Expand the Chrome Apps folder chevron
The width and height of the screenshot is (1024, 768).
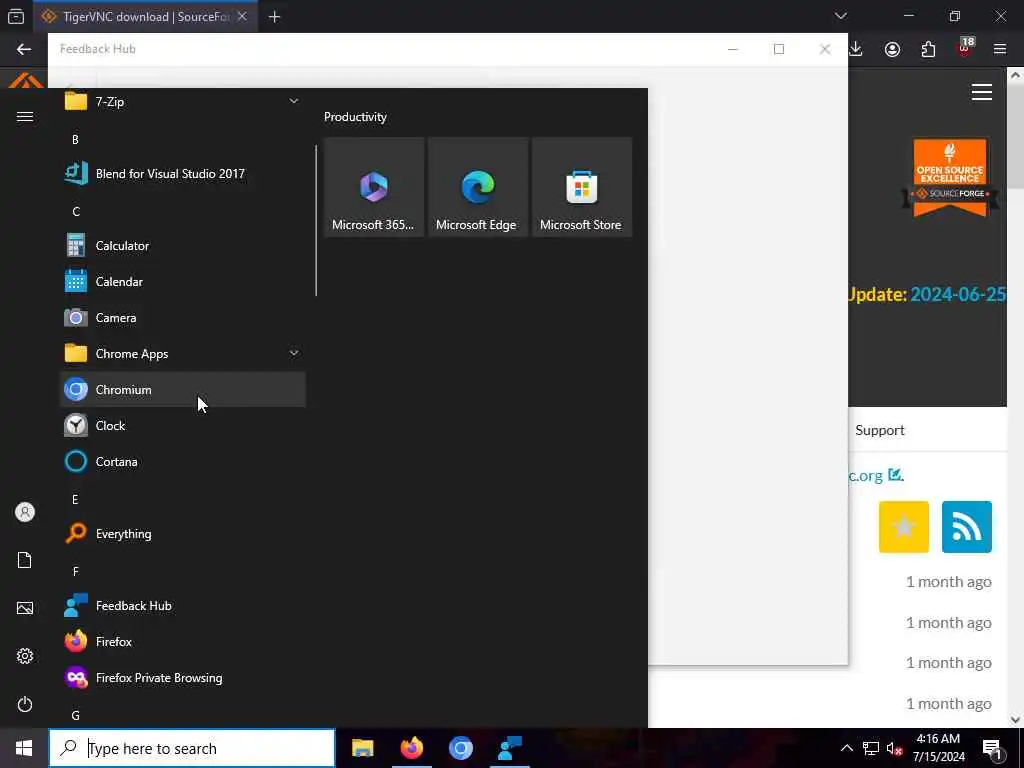click(294, 353)
